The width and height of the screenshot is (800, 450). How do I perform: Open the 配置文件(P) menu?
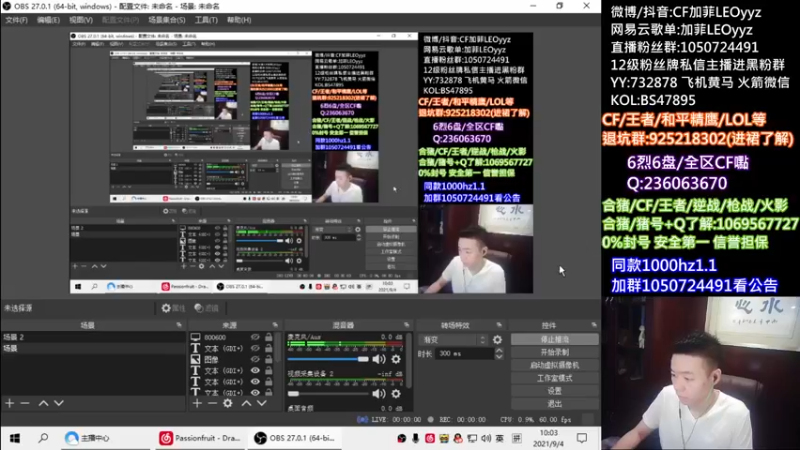click(x=120, y=20)
